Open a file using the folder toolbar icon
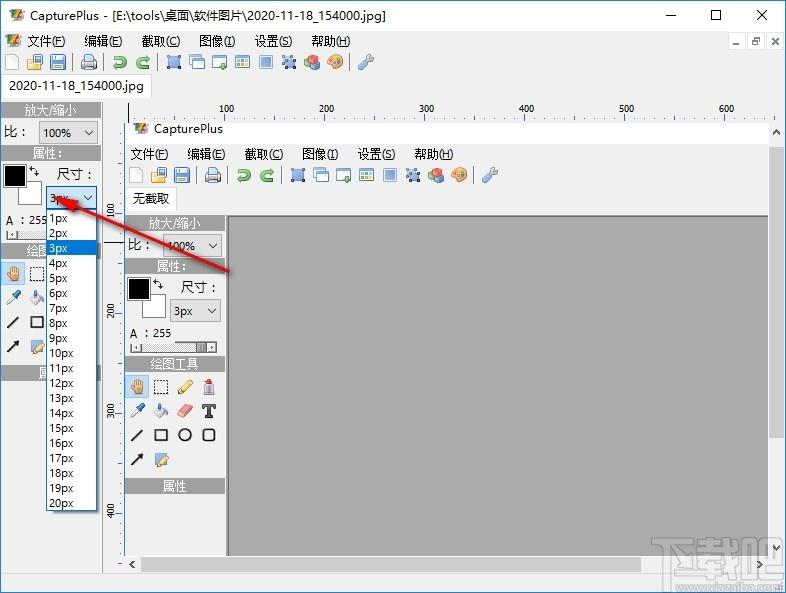The width and height of the screenshot is (786, 593). pos(35,62)
